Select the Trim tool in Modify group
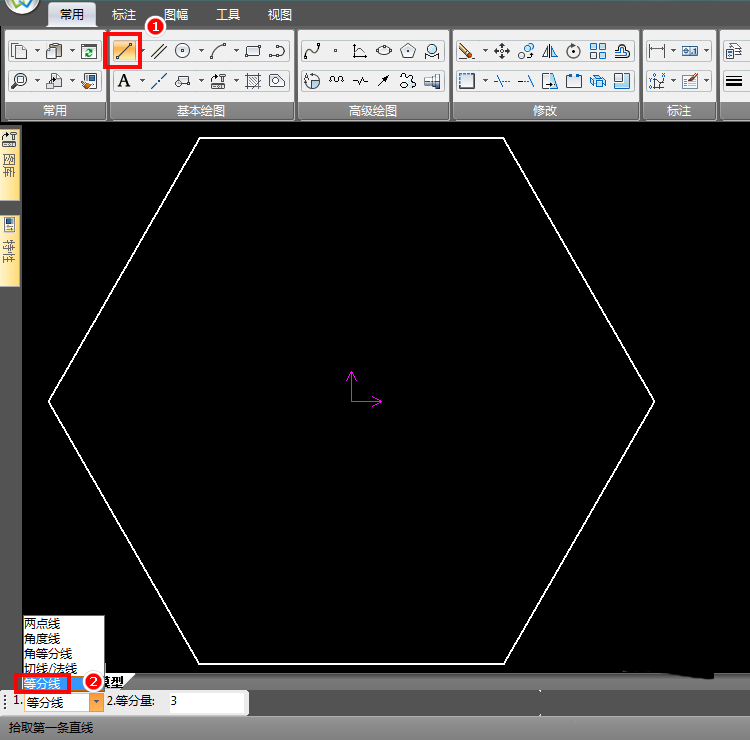This screenshot has height=740, width=750. point(502,81)
